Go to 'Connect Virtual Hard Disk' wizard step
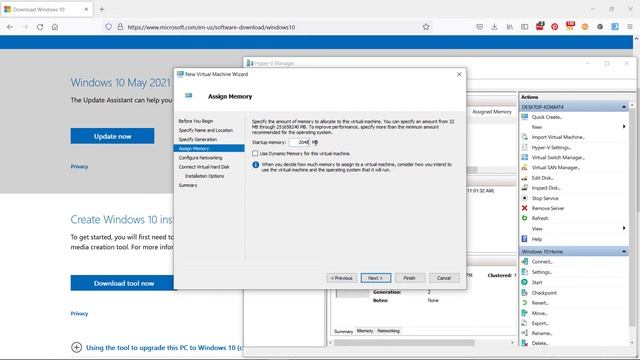This screenshot has height=360, width=640. coord(204,167)
